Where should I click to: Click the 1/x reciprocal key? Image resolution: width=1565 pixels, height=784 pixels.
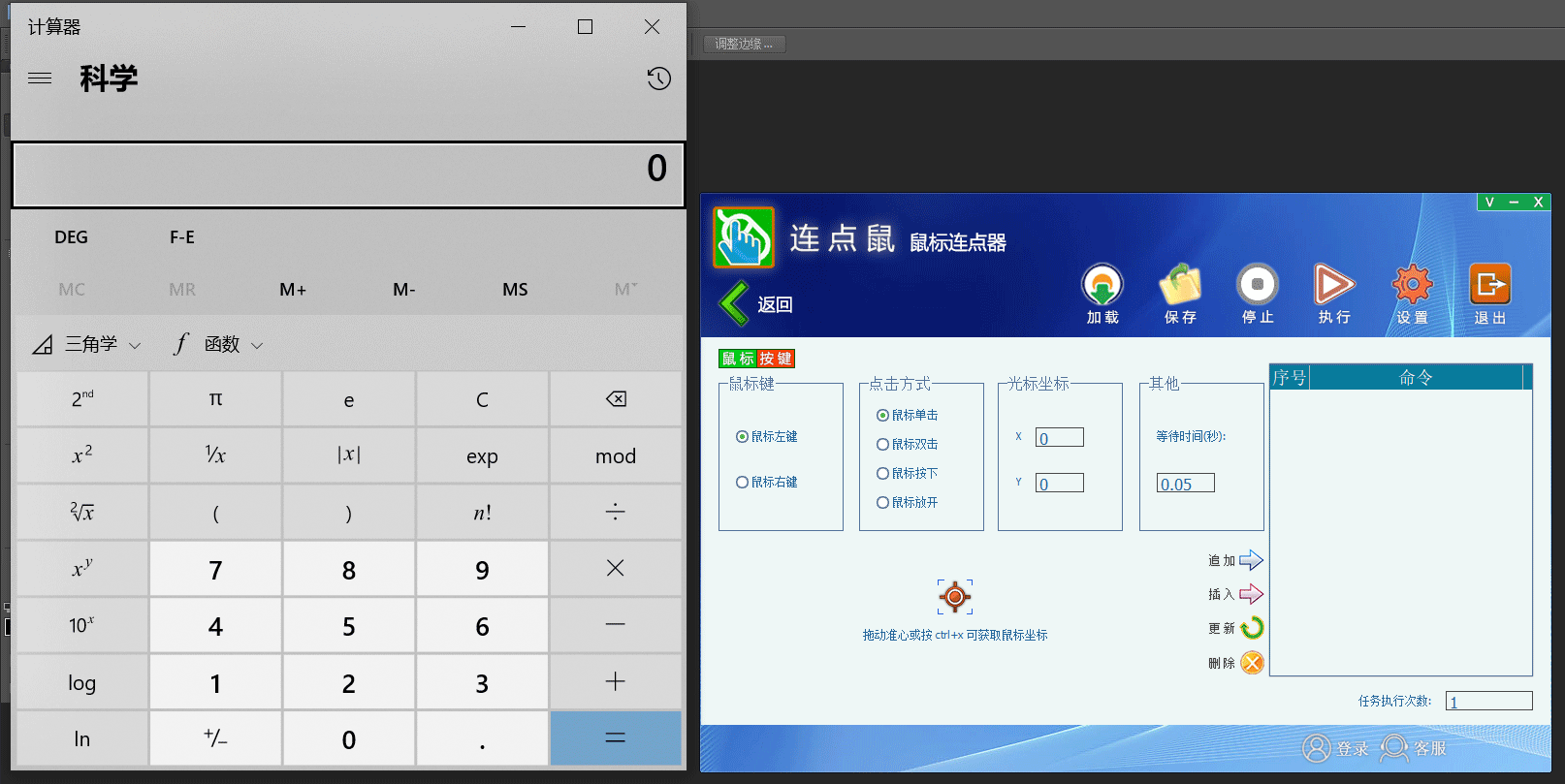[x=215, y=455]
